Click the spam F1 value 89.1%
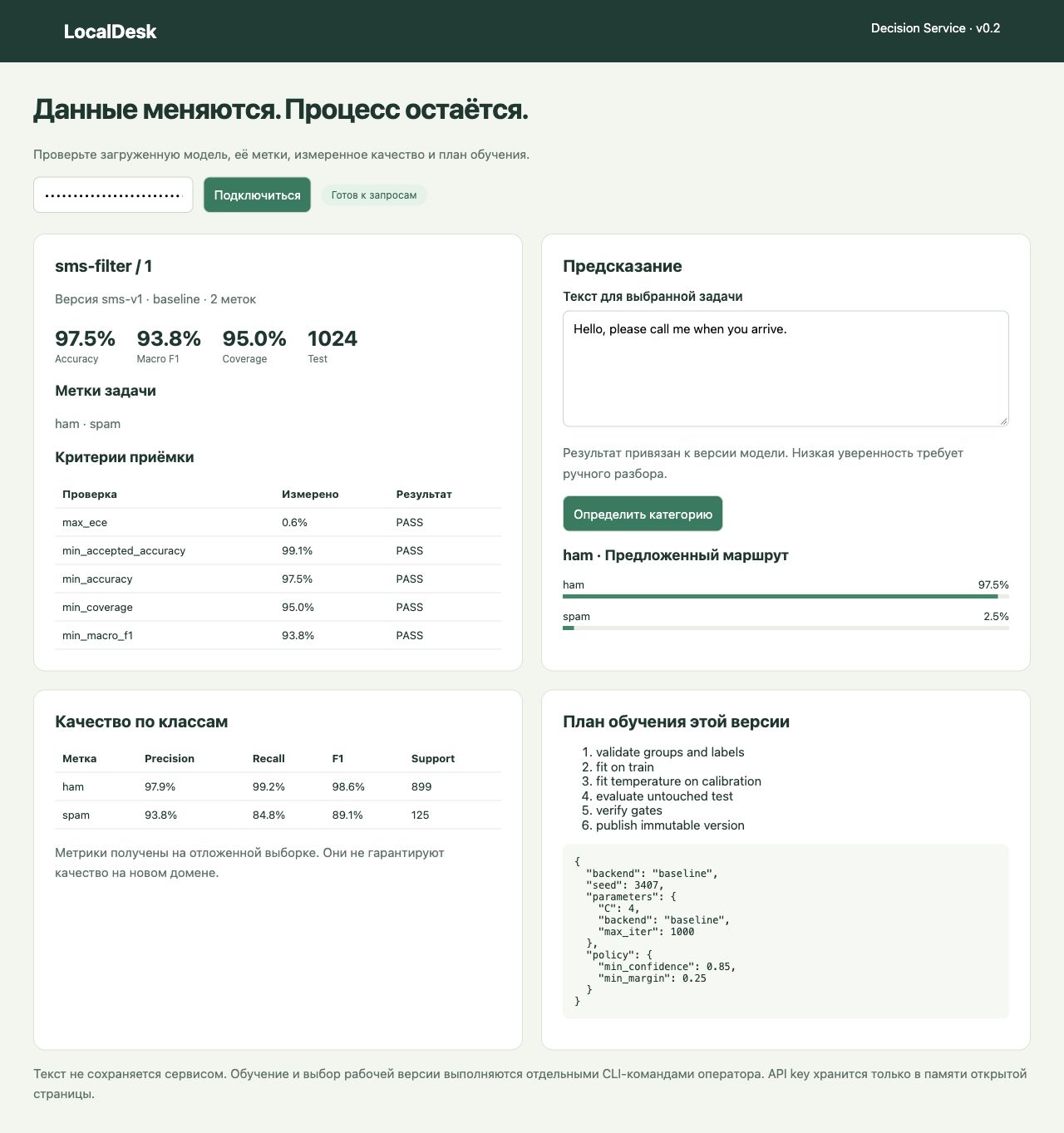 tap(347, 815)
